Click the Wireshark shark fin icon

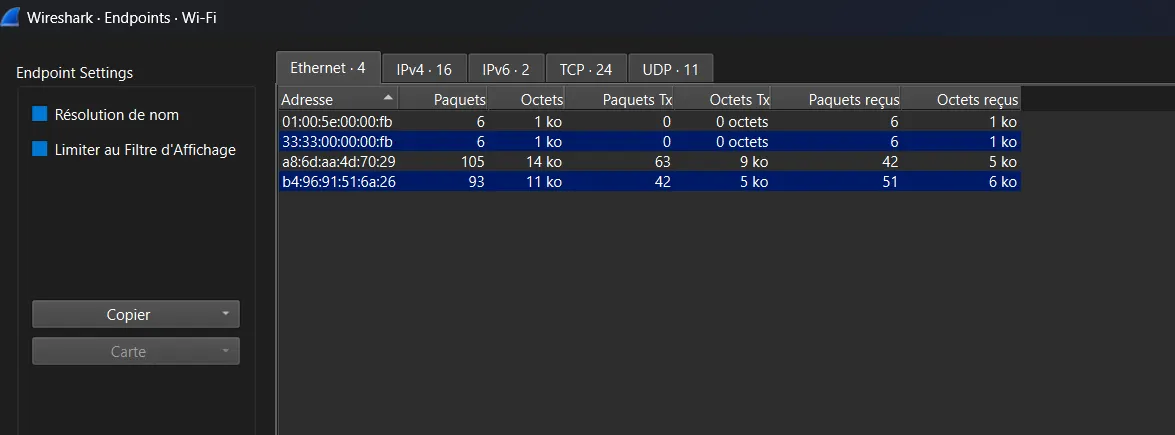(15, 18)
